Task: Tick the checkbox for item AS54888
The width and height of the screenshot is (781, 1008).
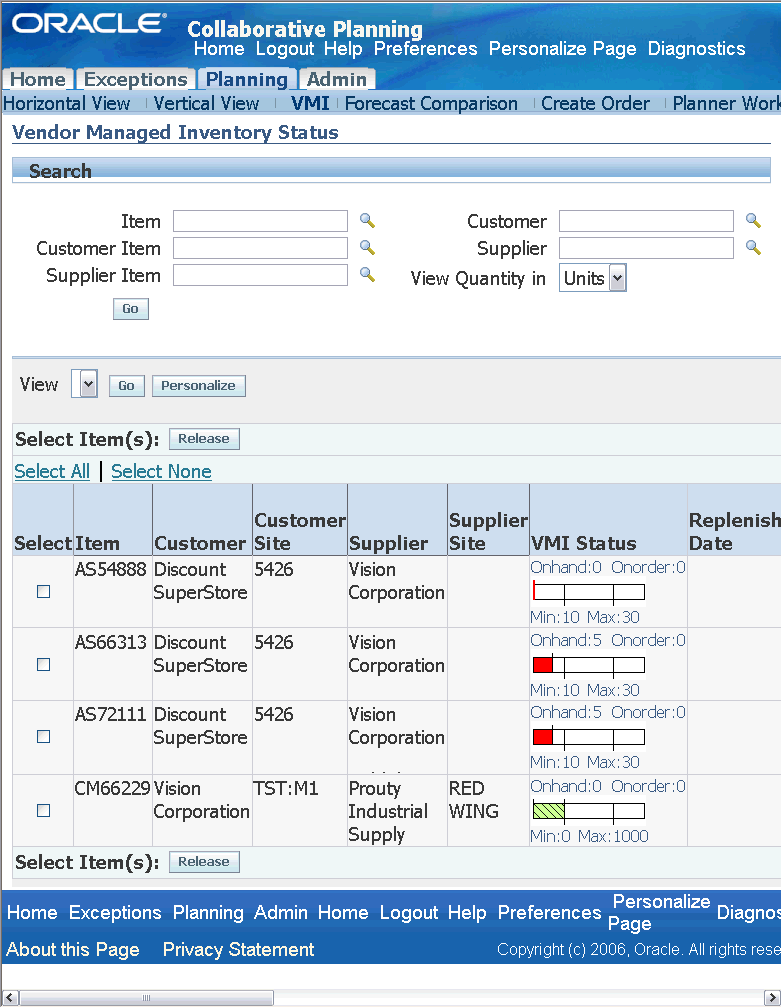Action: click(44, 591)
